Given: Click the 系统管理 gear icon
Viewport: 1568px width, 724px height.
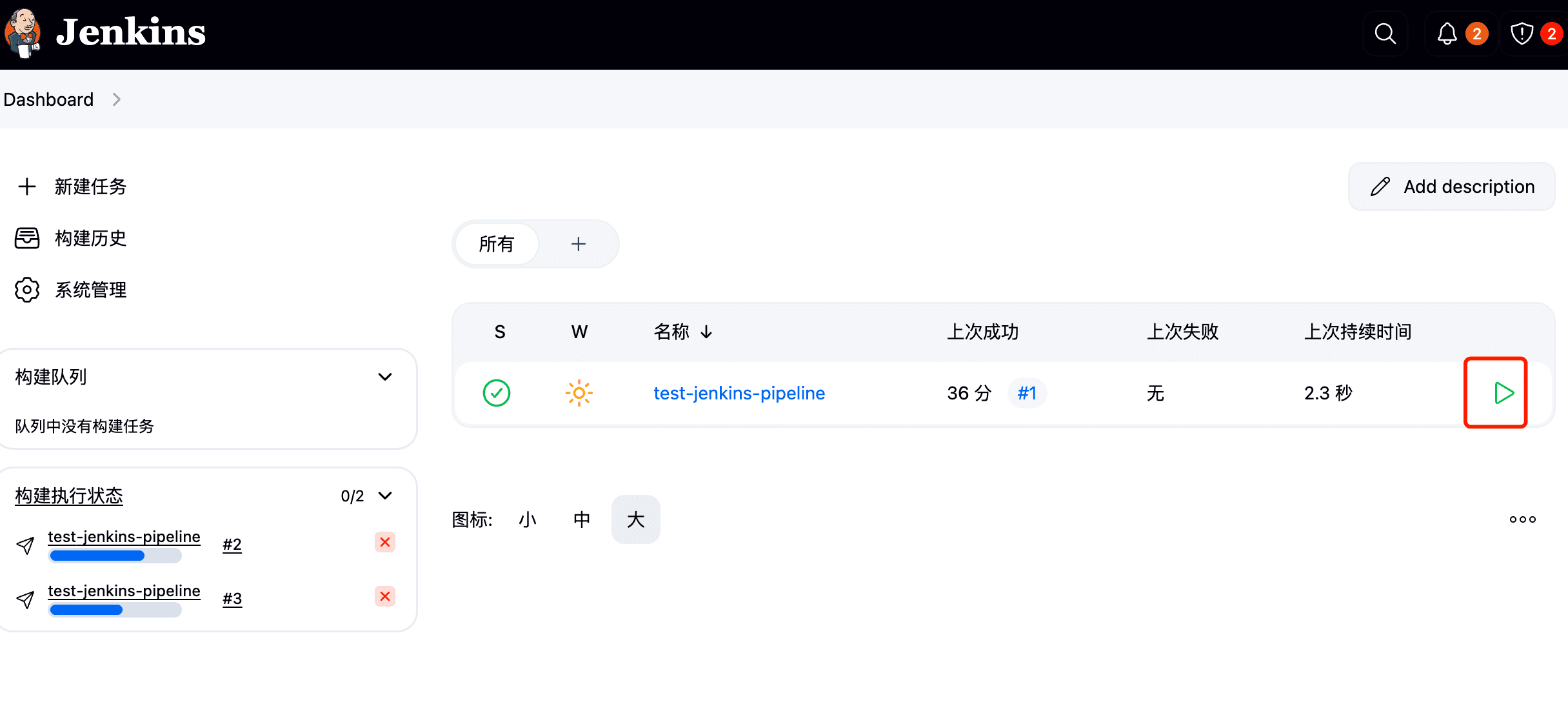Looking at the screenshot, I should point(27,290).
